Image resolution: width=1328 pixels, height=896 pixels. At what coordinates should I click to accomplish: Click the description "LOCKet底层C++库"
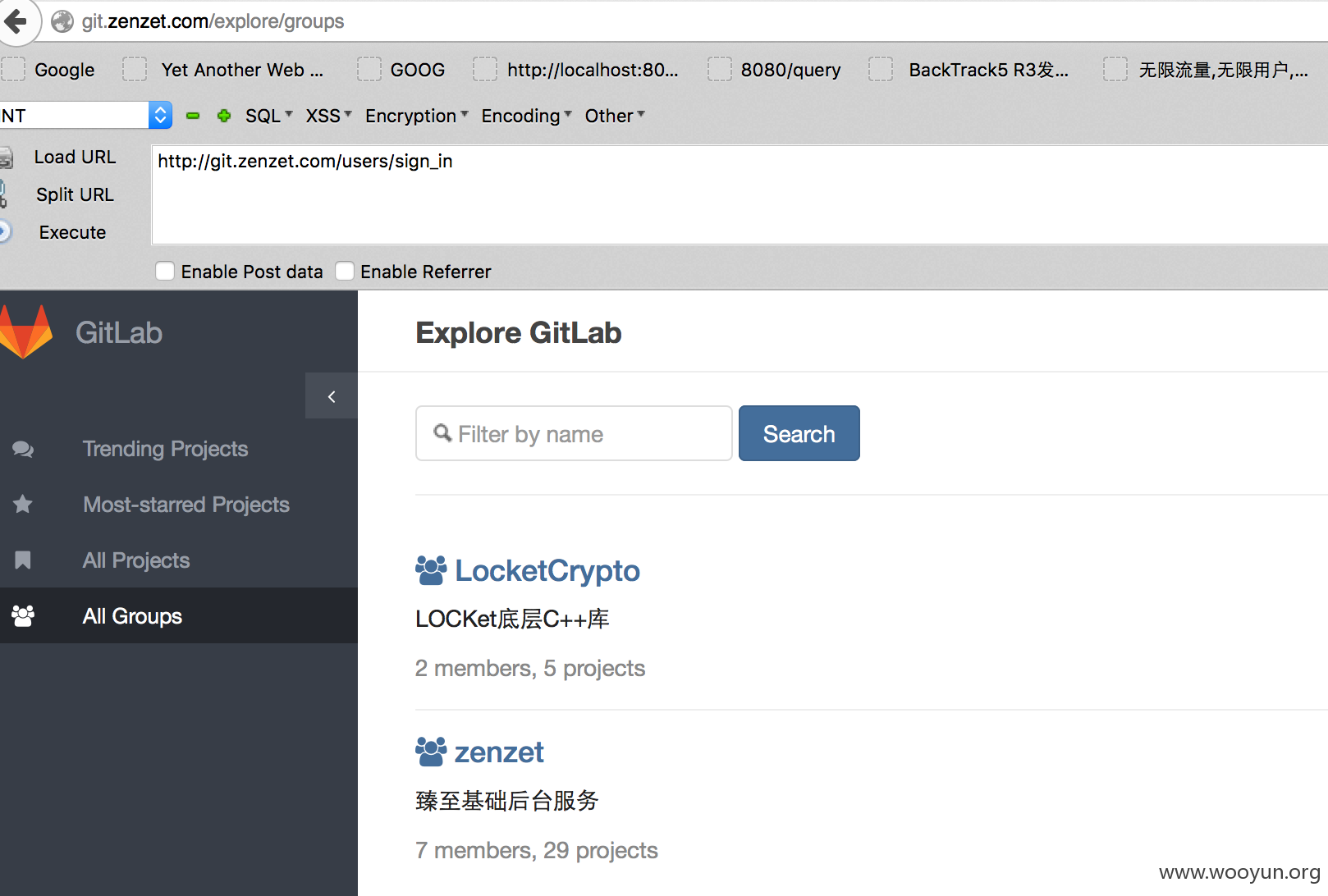click(512, 619)
